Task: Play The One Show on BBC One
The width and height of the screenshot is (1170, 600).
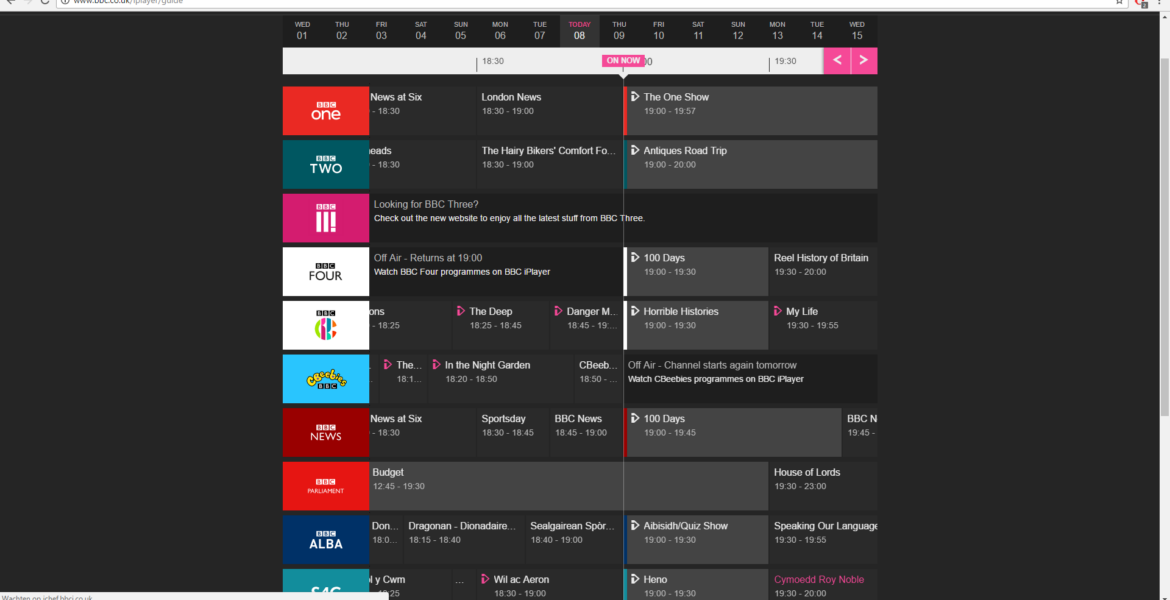Action: (x=676, y=97)
